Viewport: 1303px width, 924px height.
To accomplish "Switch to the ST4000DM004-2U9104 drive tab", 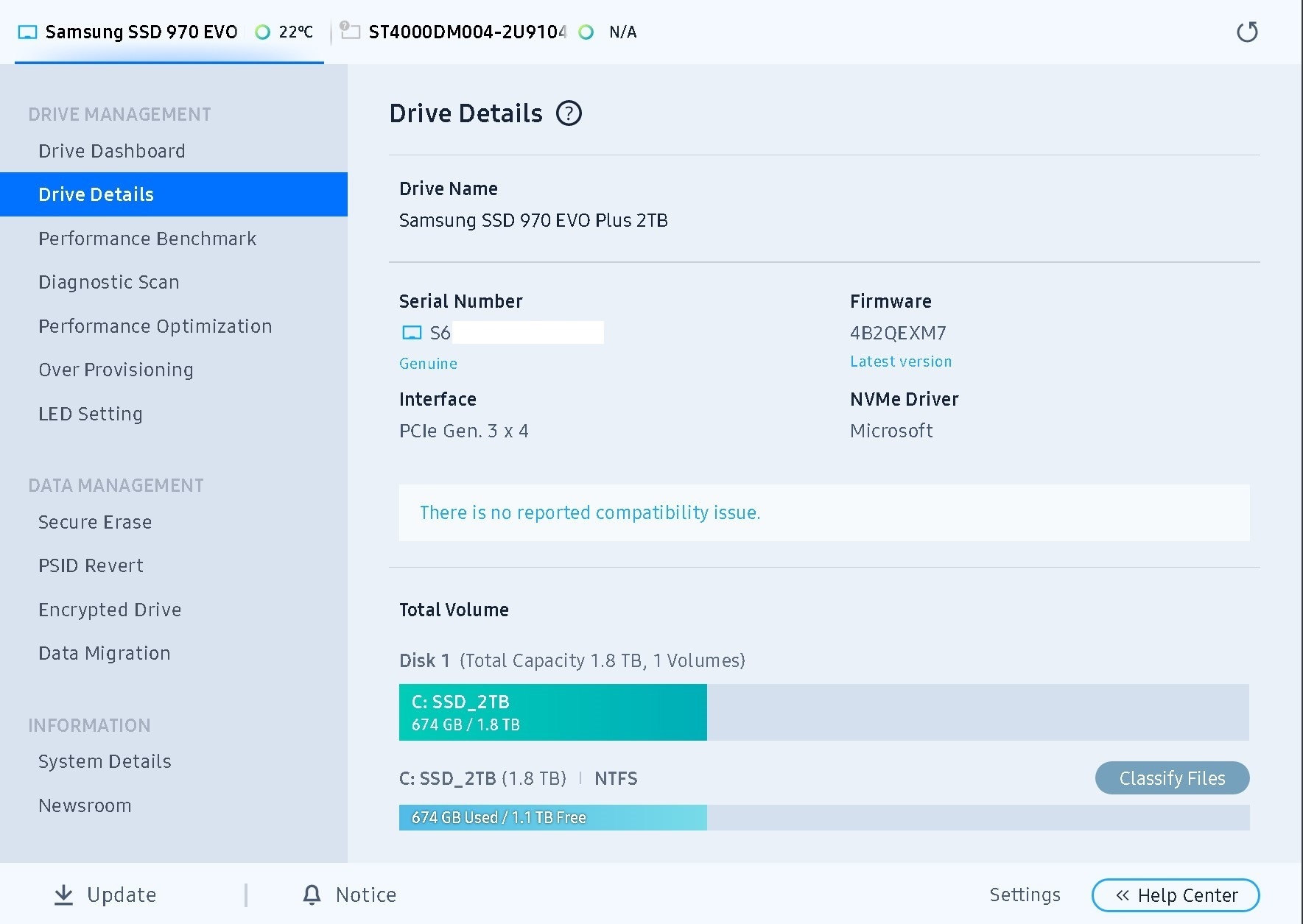I will [467, 32].
